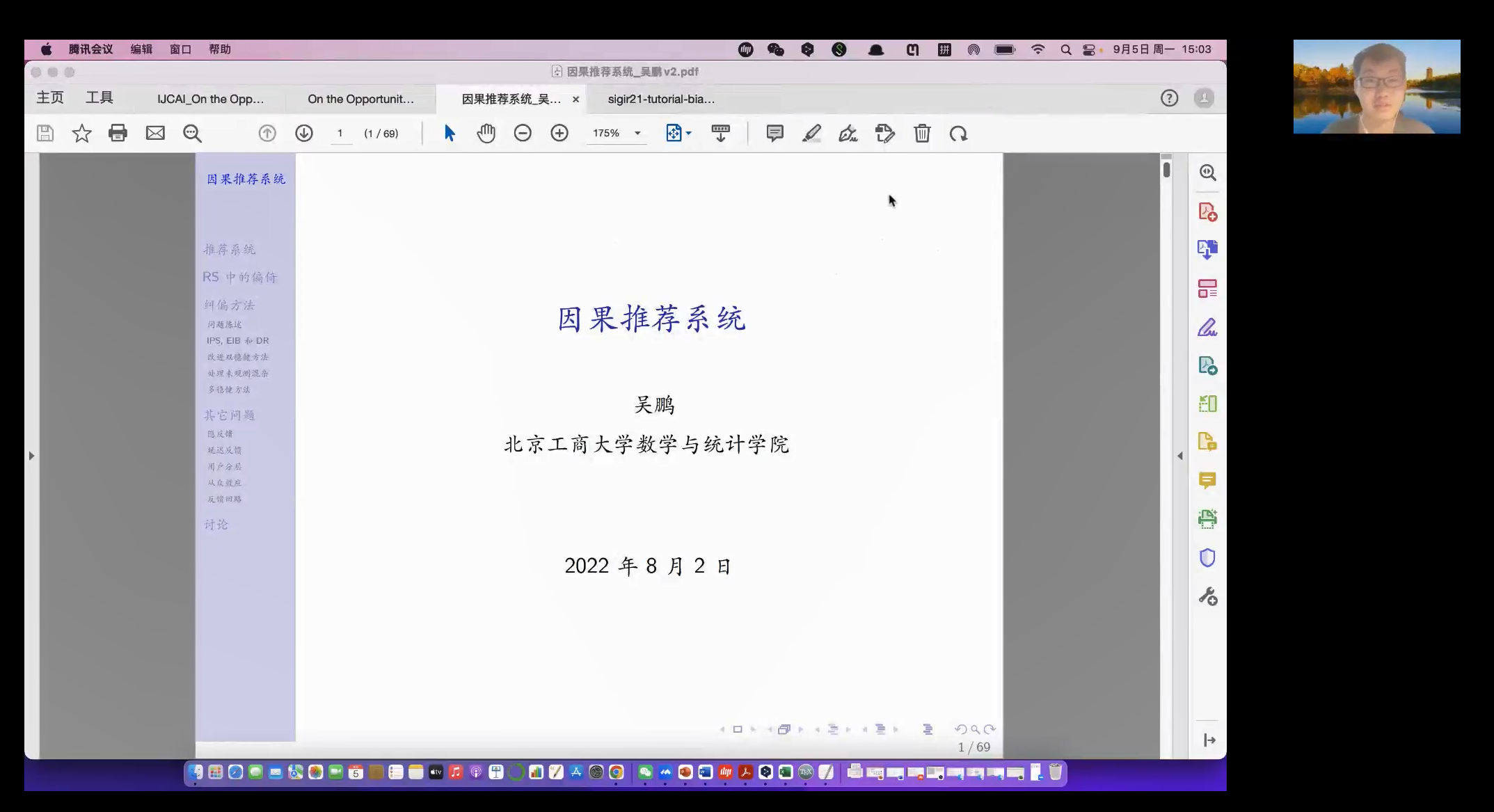Open the sign document pen tool
This screenshot has width=1494, height=812.
848,133
